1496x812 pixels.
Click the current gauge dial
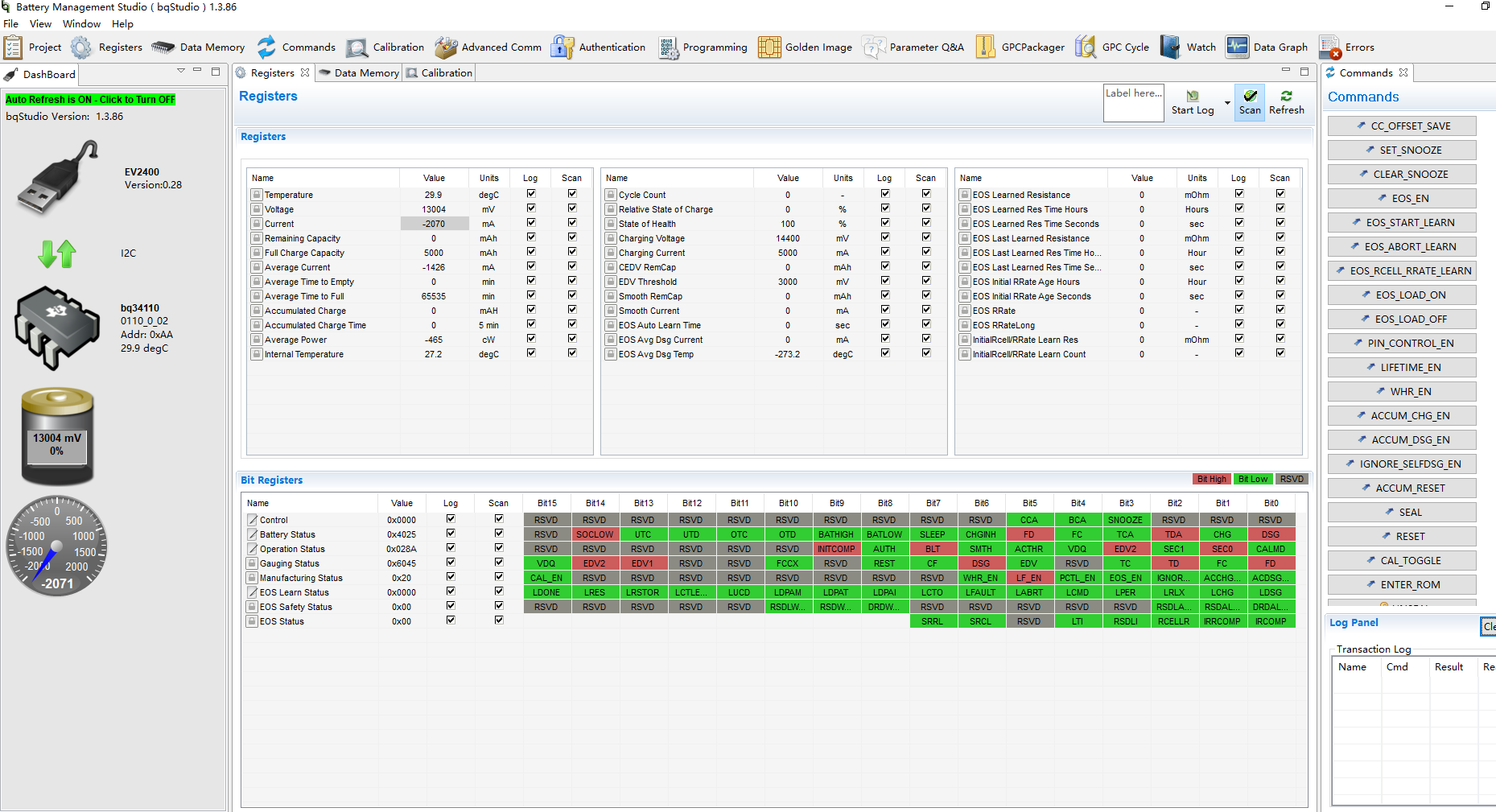[57, 546]
